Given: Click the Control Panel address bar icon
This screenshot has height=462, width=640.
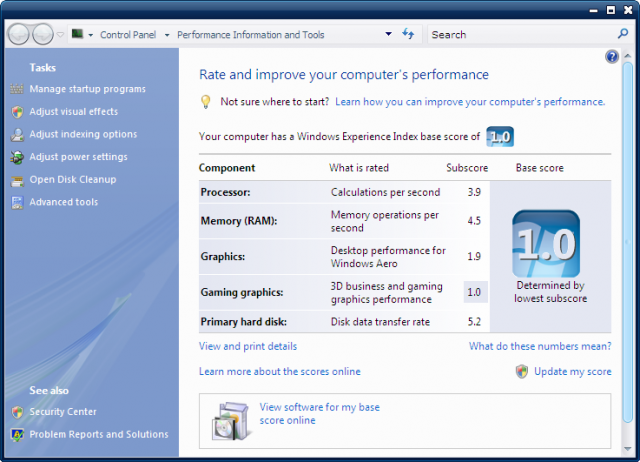Looking at the screenshot, I should (x=77, y=34).
